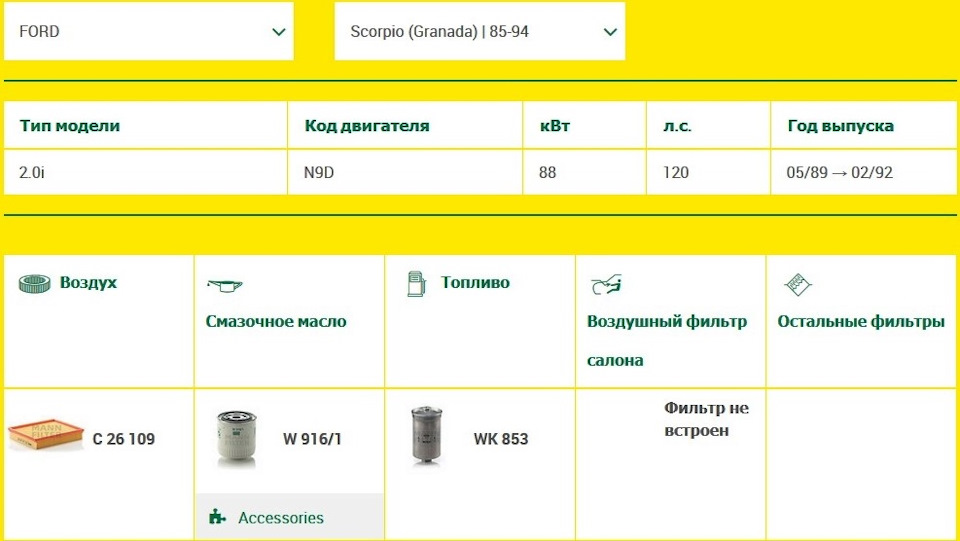The image size is (960, 541).
Task: Open the FORD make dropdown
Action: click(149, 31)
